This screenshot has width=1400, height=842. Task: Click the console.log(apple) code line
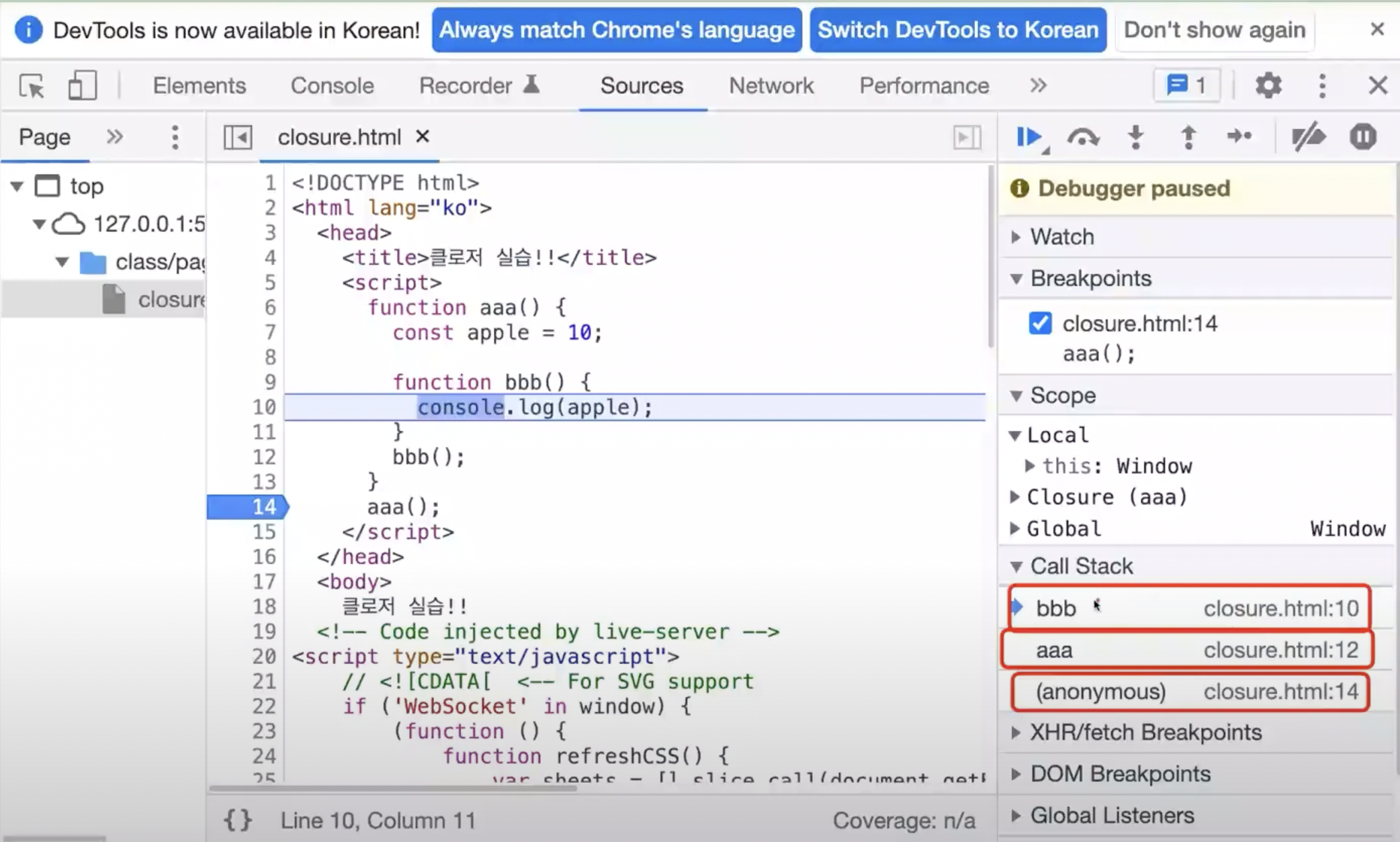point(535,408)
